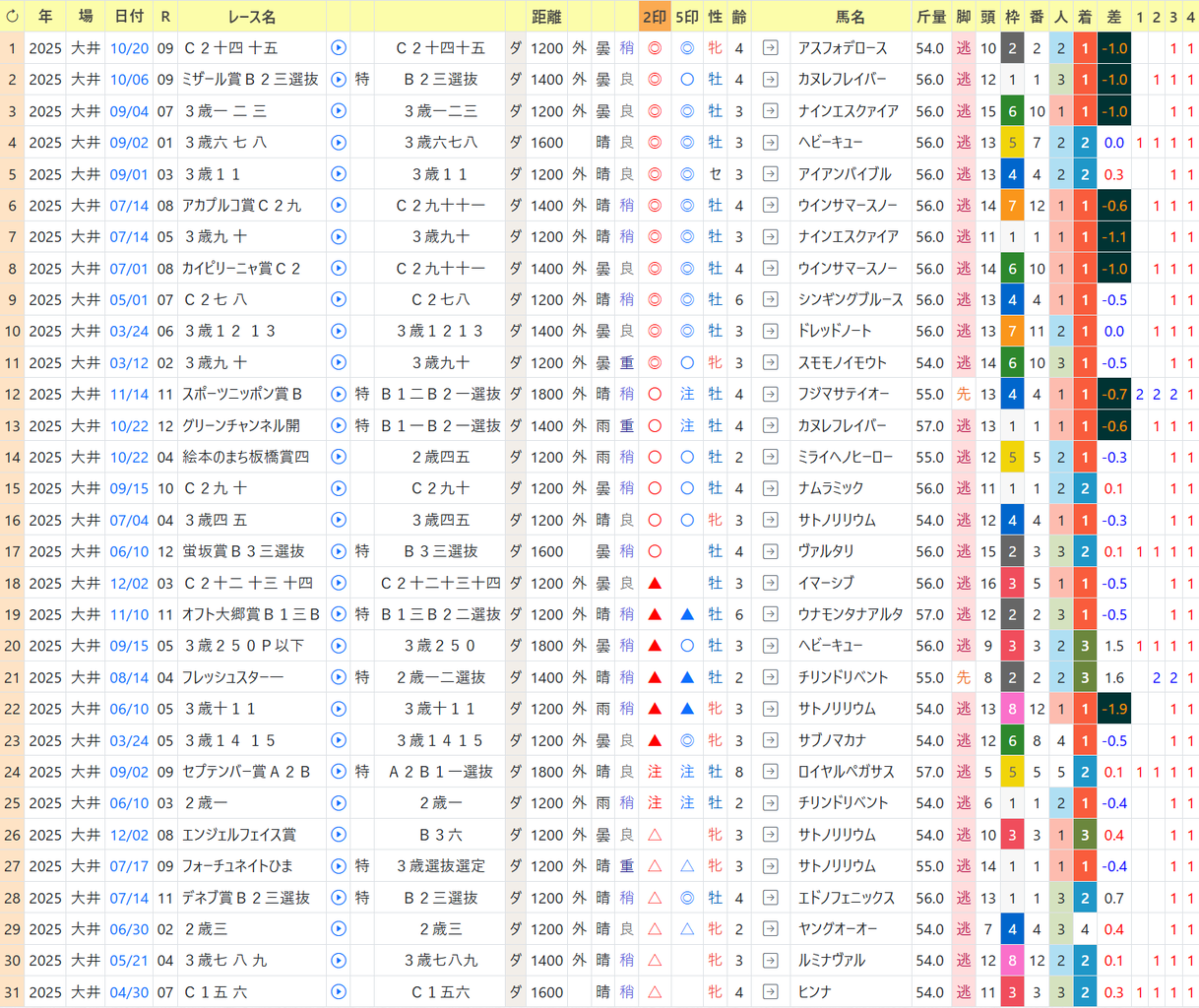Sort by the 日付 column header
Viewport: 1199px width, 1008px height.
coord(129,17)
